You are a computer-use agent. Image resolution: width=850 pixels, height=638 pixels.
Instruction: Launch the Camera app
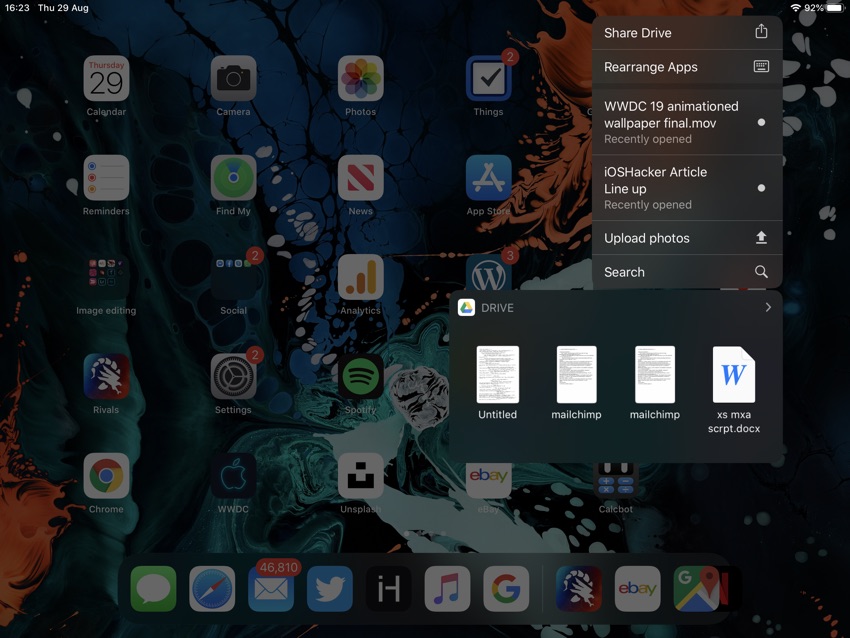(233, 79)
